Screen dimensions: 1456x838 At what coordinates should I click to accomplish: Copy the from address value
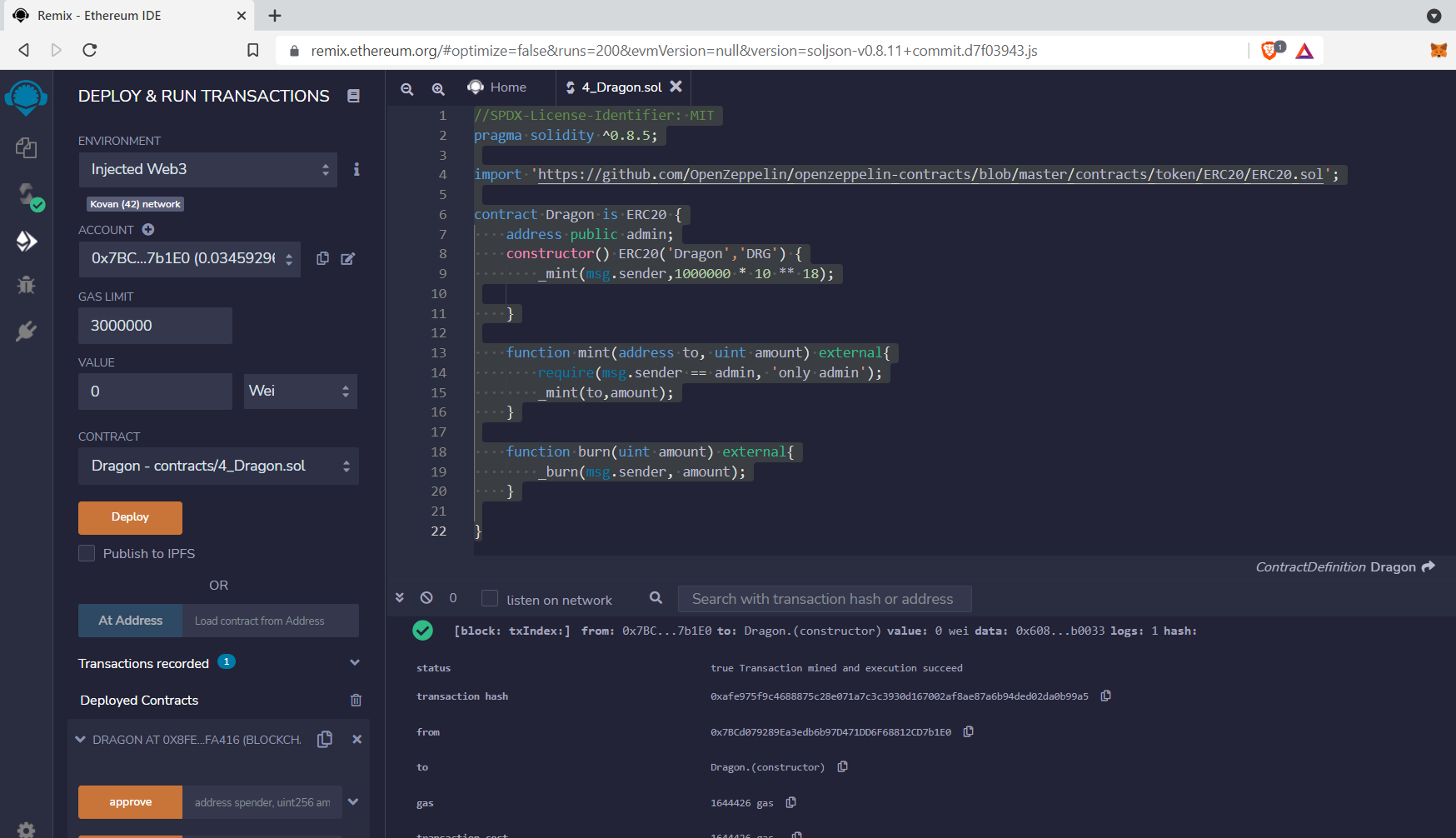969,731
